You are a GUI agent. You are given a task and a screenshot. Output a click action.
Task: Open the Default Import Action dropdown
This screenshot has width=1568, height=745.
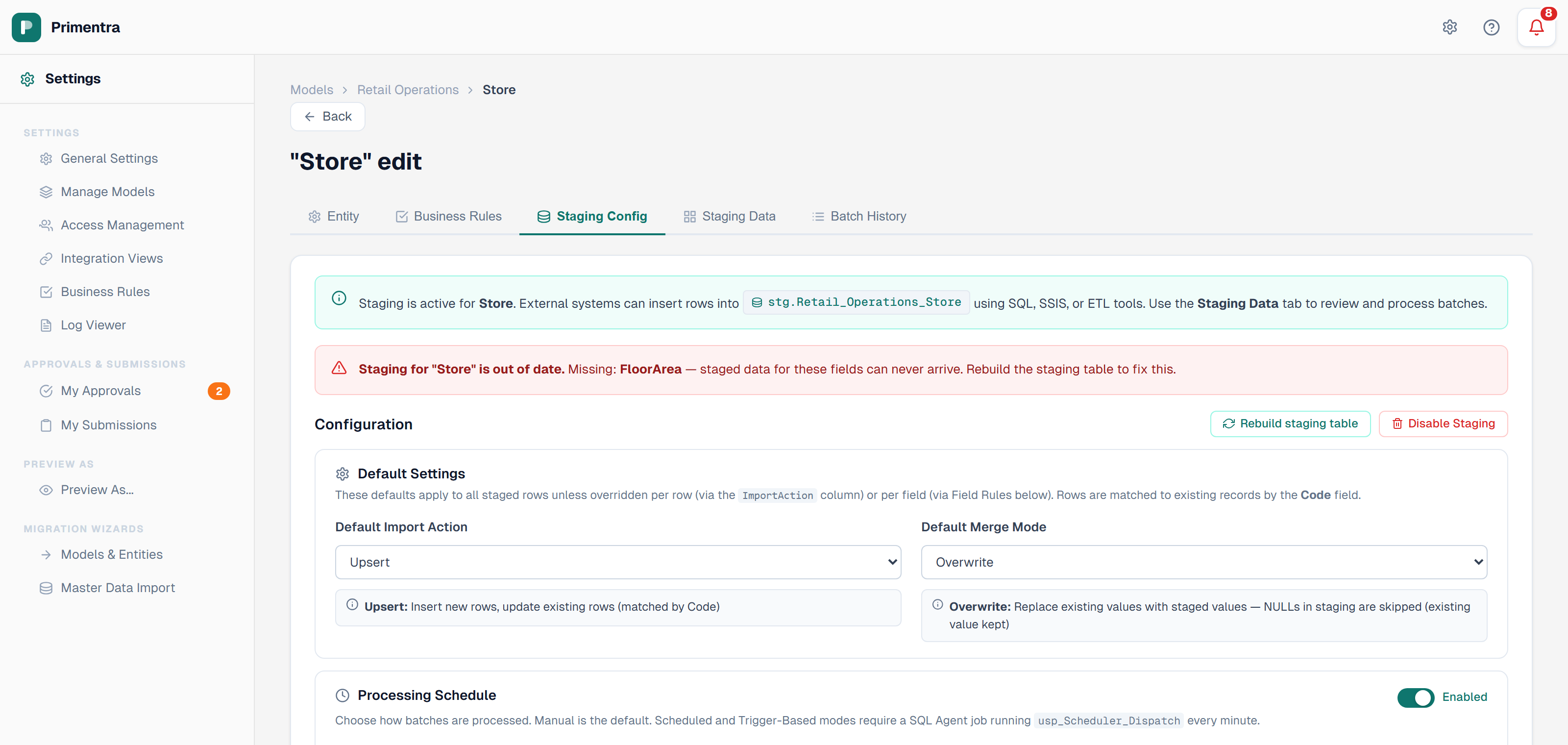tap(617, 562)
